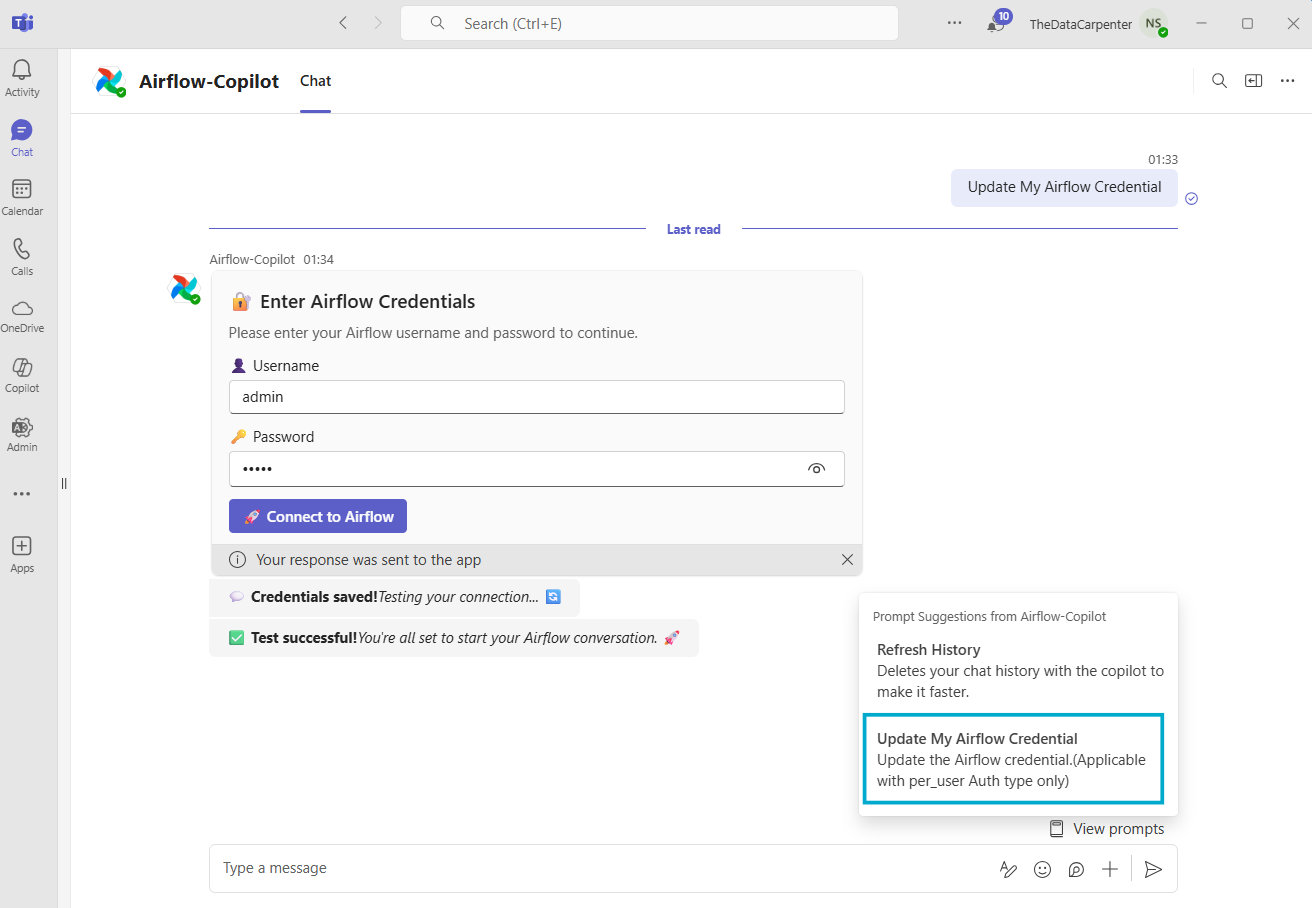Open the Calendar in sidebar
This screenshot has height=908, width=1312.
pos(22,197)
